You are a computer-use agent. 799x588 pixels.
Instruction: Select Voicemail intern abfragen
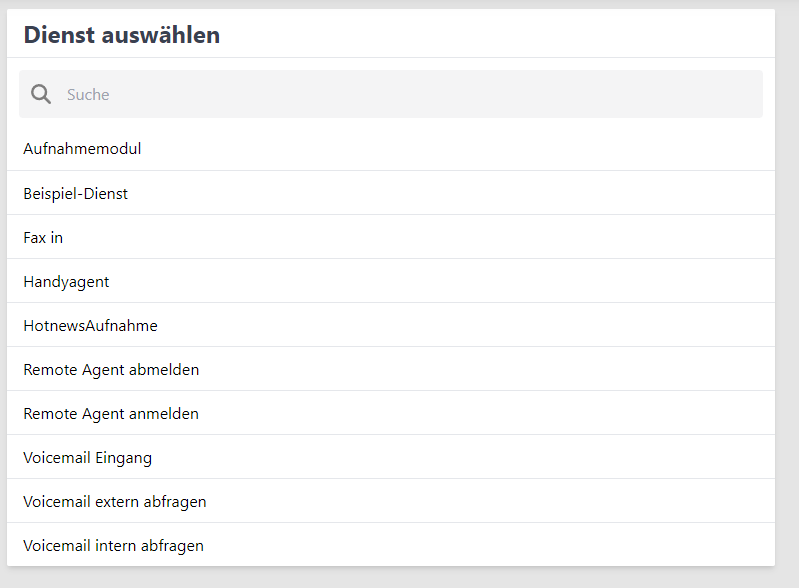click(x=113, y=545)
